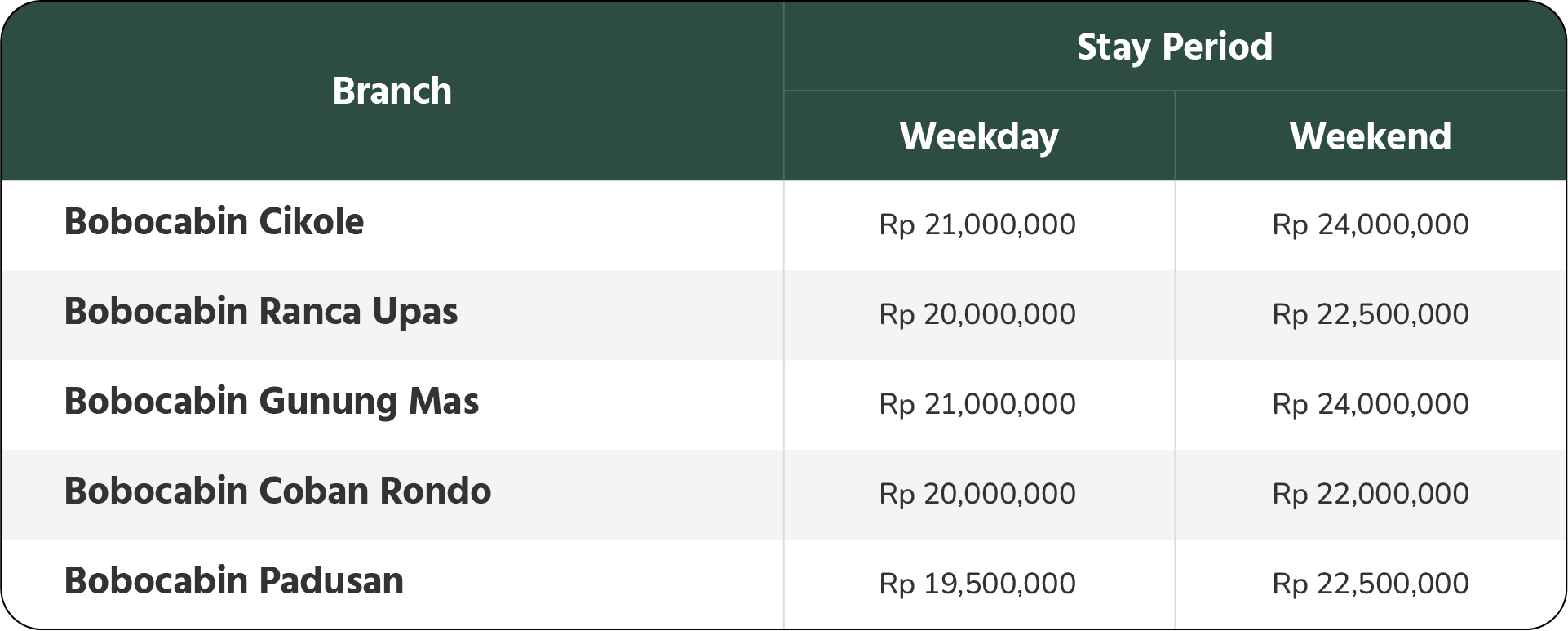Click Coban Rondo weekday price Rp 20,000,000
The image size is (1568, 631).
[x=977, y=494]
